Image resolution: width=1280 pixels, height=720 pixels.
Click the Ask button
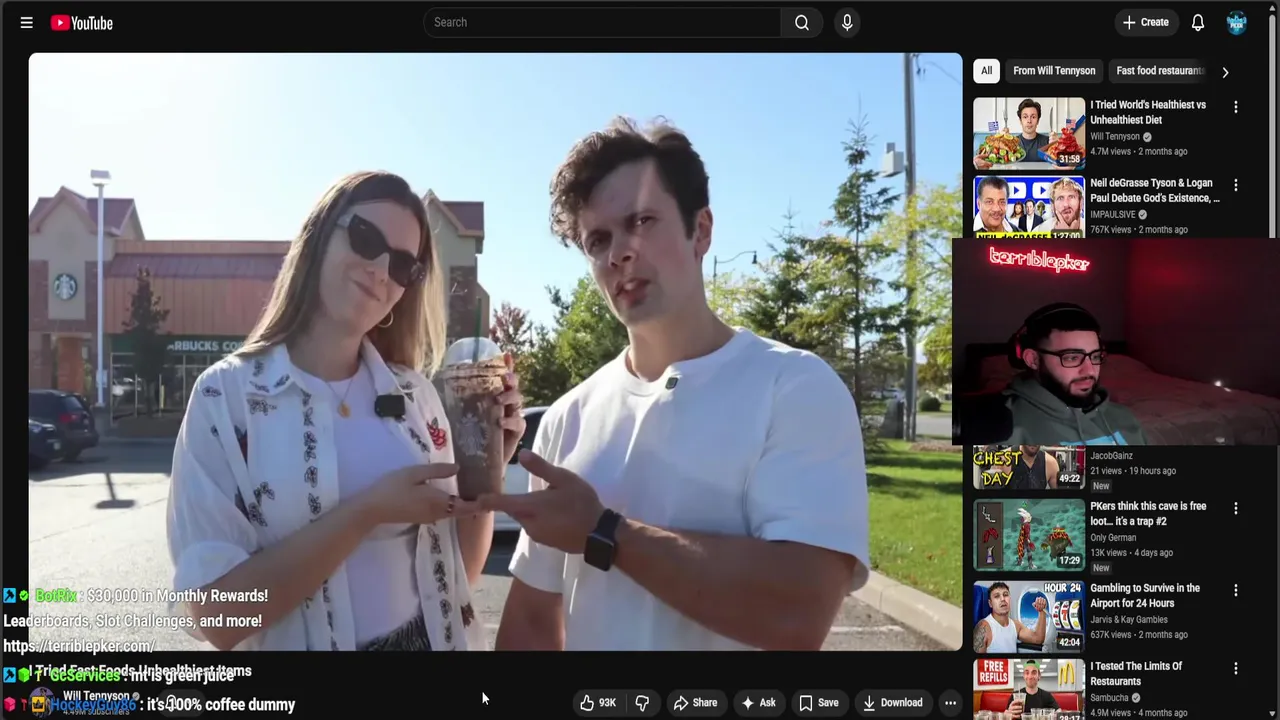pos(758,703)
